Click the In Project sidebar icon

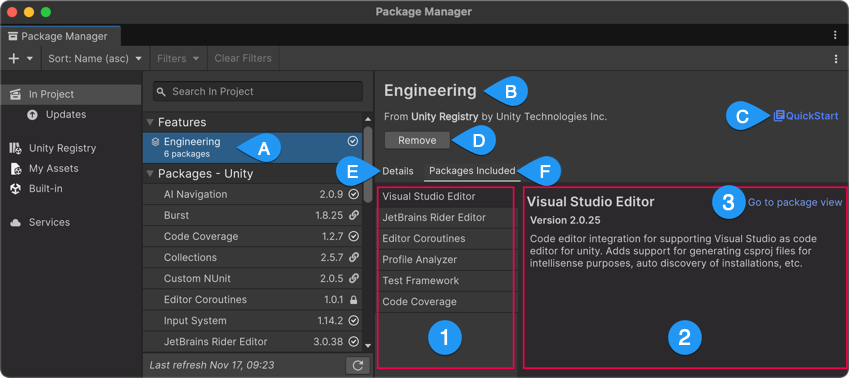[16, 94]
